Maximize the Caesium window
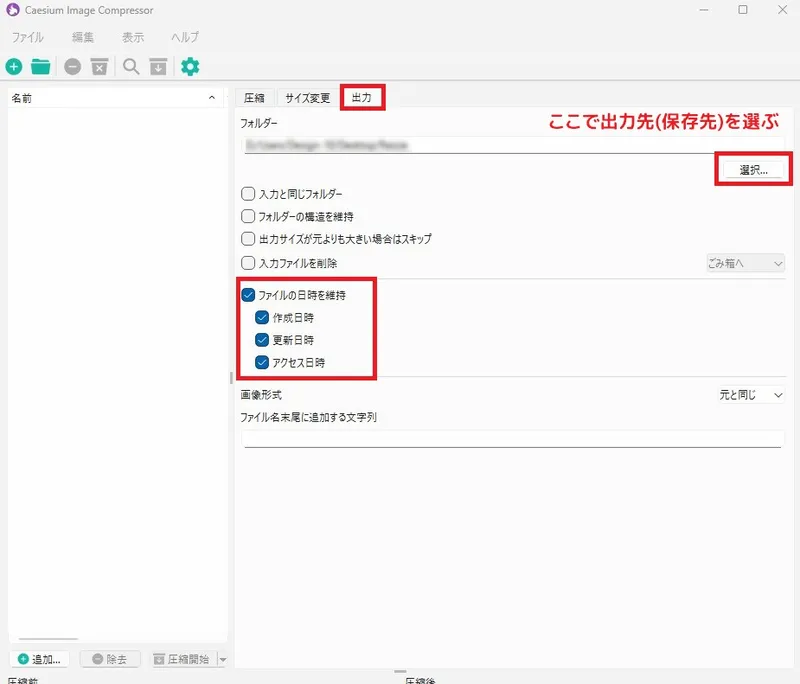 click(x=743, y=10)
